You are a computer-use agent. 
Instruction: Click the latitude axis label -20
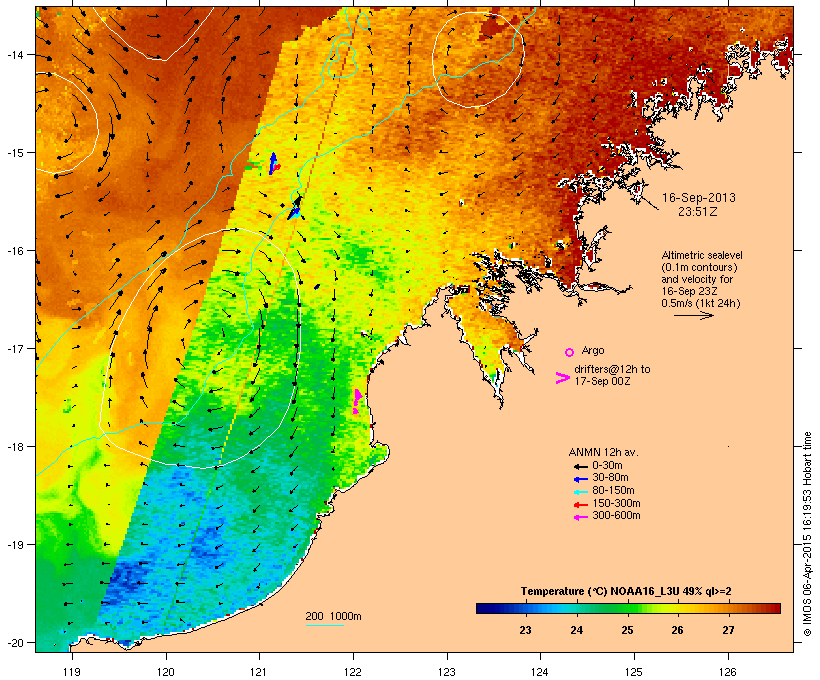coord(14,642)
